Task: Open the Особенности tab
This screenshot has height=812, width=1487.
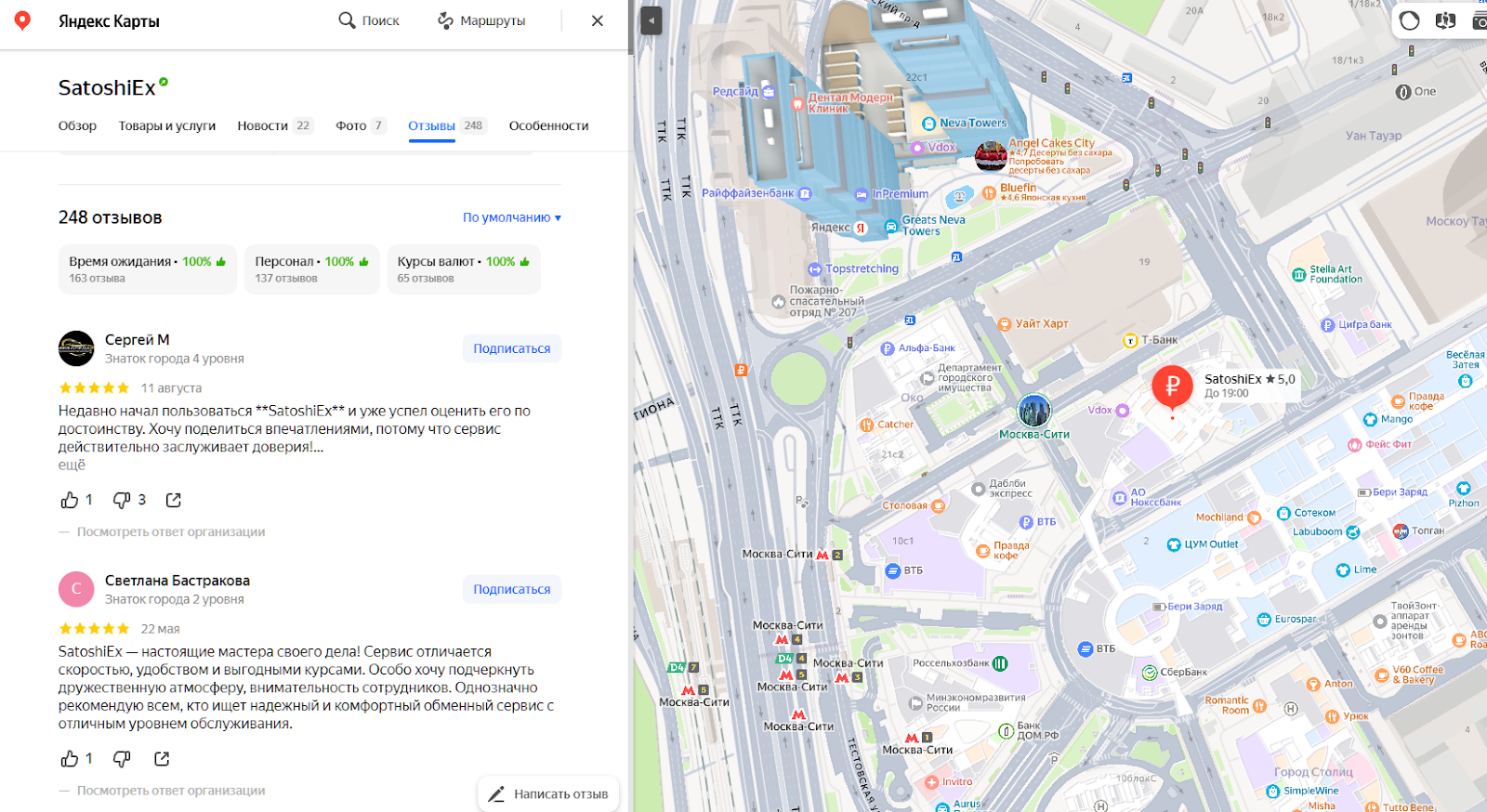Action: [548, 125]
